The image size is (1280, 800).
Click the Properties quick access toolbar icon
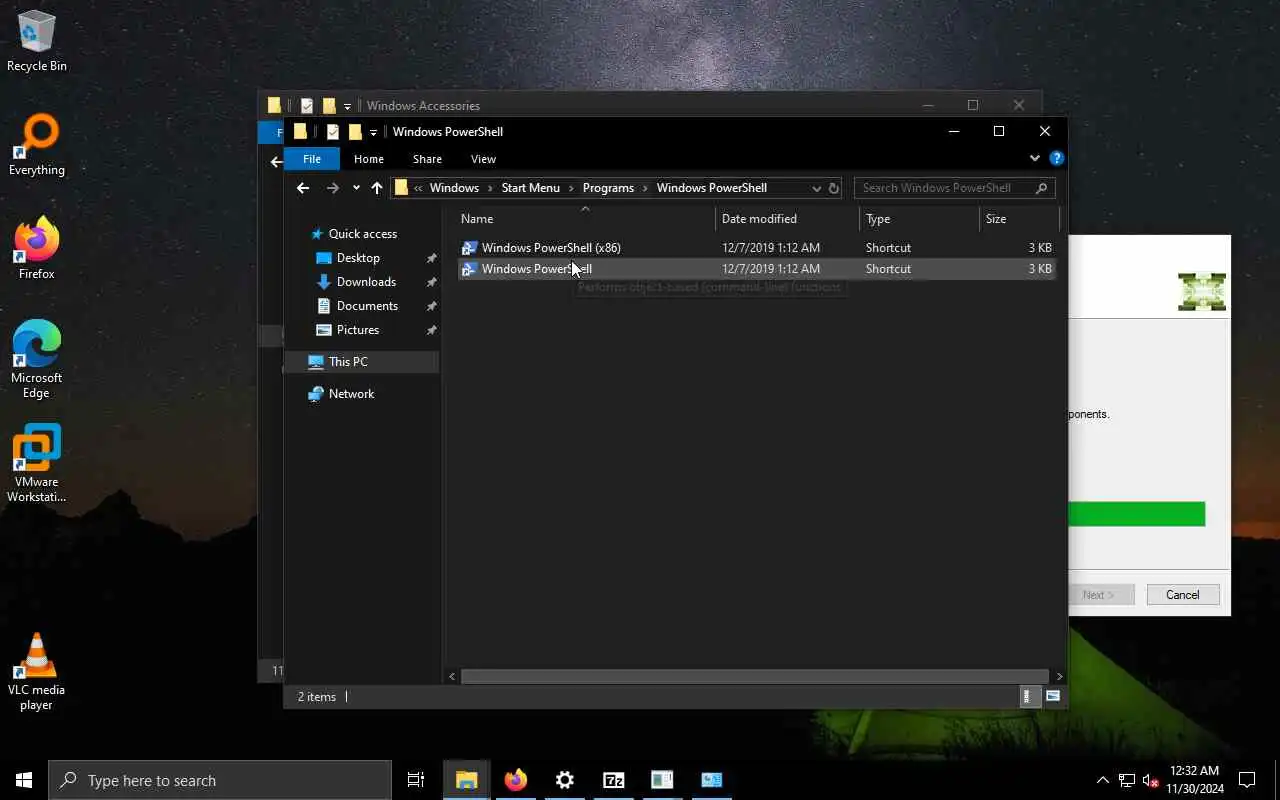[332, 132]
